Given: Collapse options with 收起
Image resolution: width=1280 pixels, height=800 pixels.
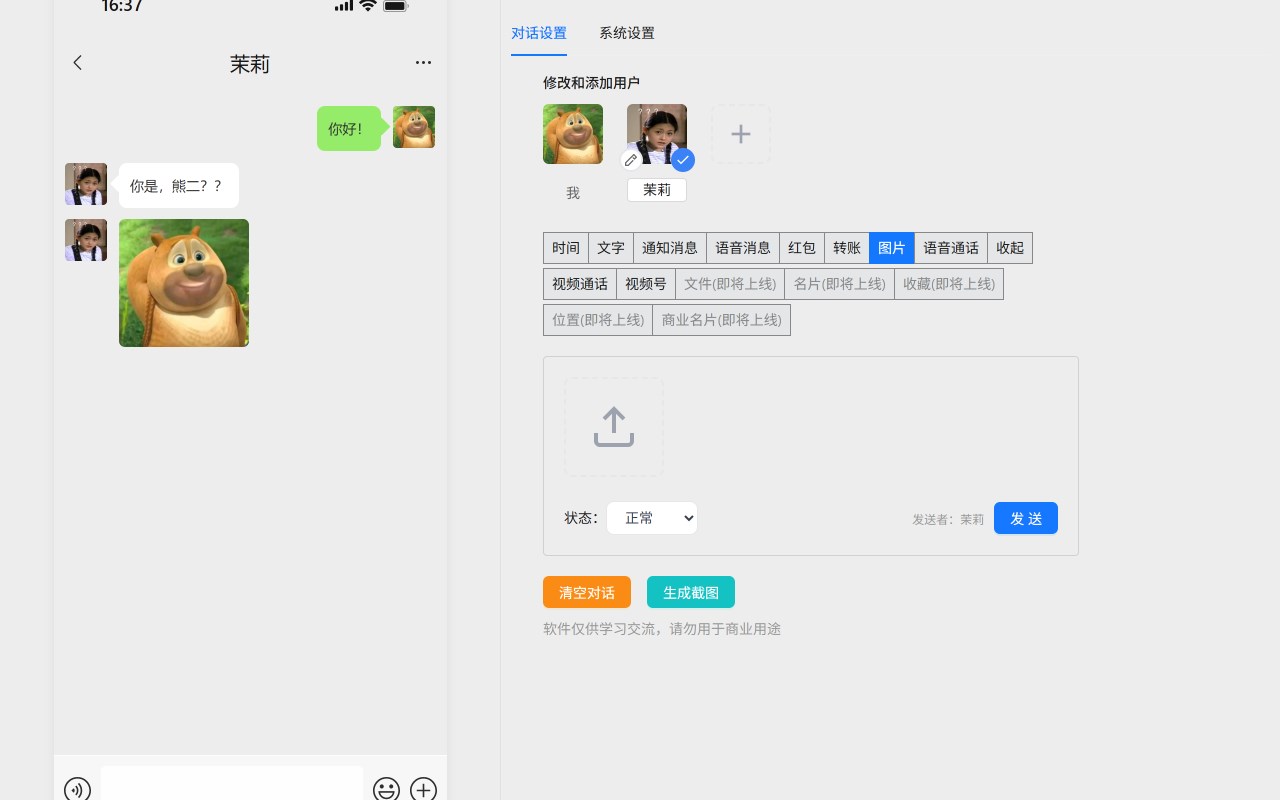Looking at the screenshot, I should click(x=1010, y=248).
